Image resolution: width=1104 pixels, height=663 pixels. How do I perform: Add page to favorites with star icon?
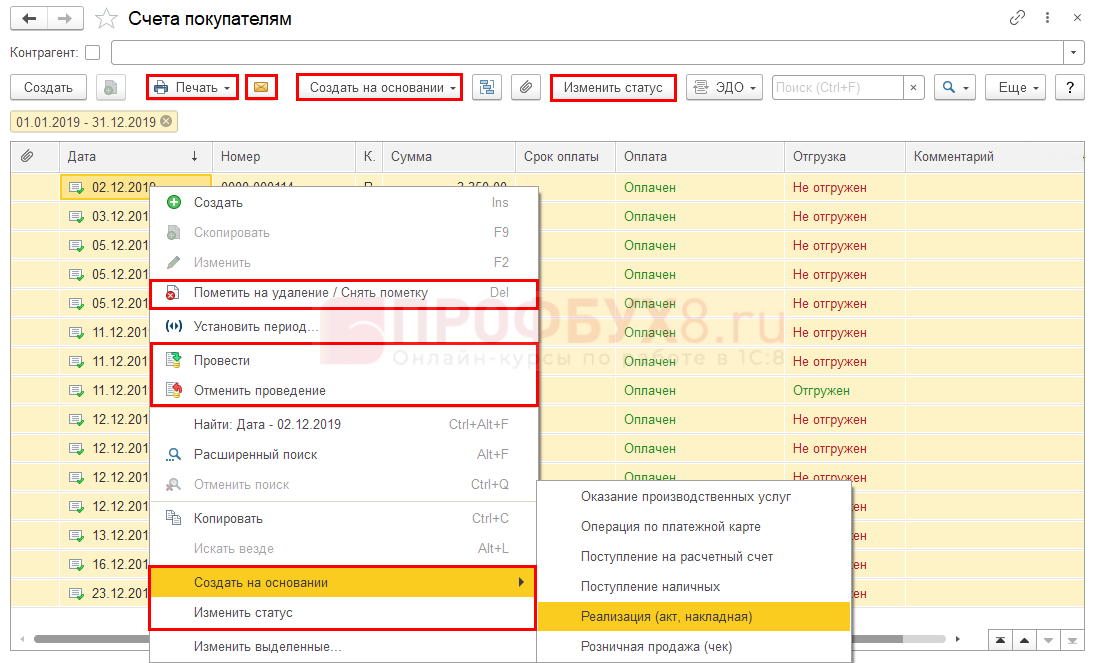pos(104,19)
